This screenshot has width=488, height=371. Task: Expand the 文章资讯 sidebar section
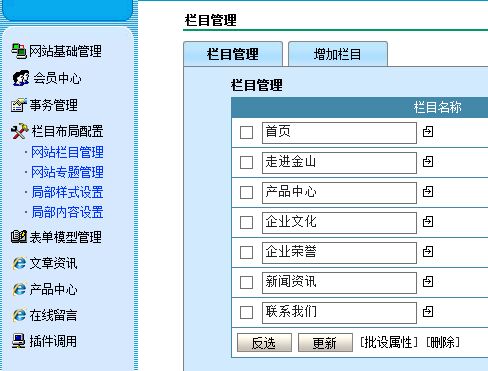tap(53, 263)
